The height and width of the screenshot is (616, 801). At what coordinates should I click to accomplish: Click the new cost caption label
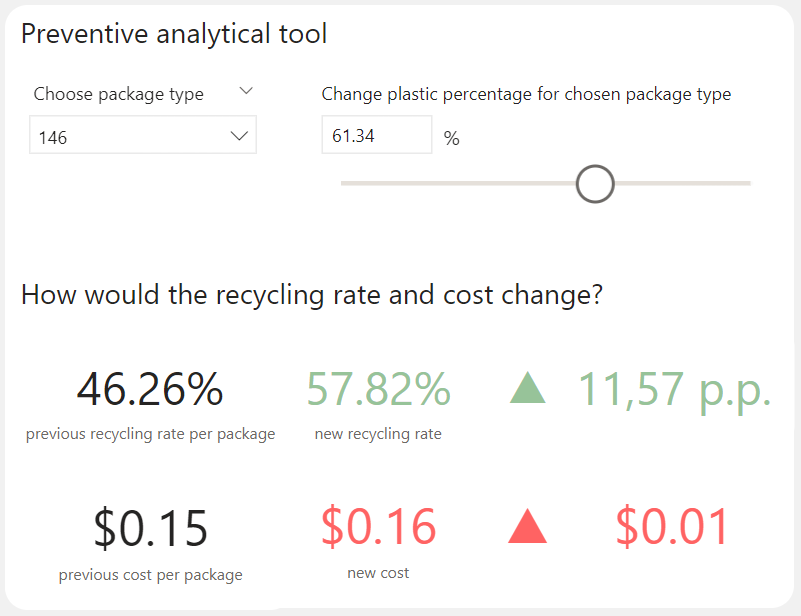point(378,573)
